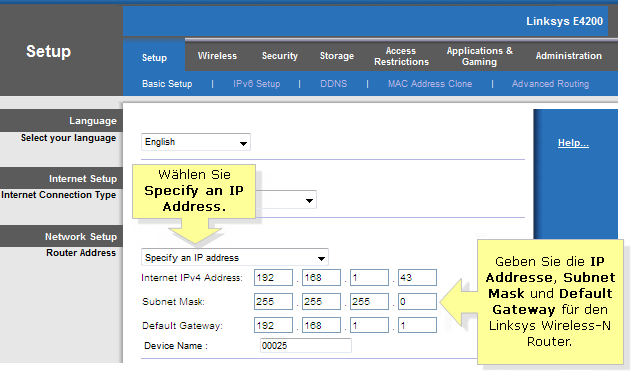Click Subnet Mask first octet field
The height and width of the screenshot is (372, 632).
pos(273,301)
